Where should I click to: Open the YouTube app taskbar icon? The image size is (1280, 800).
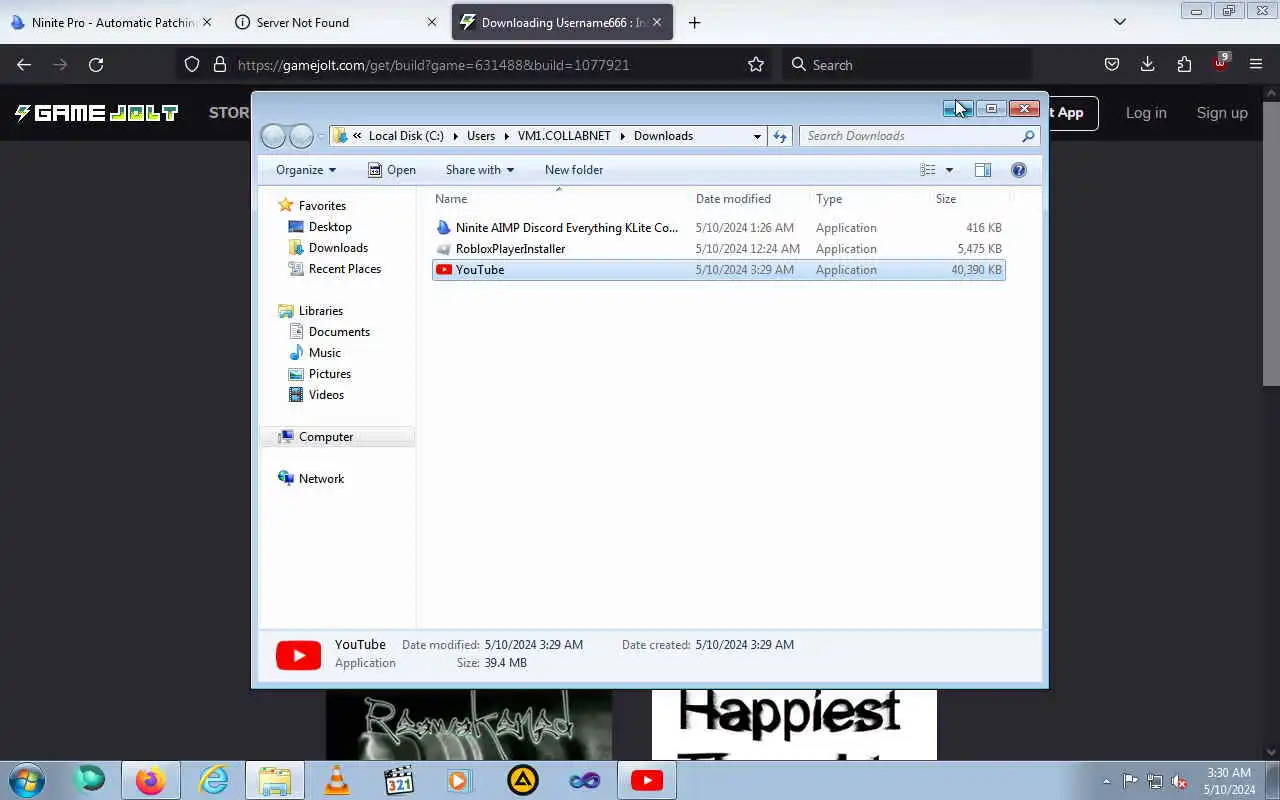pyautogui.click(x=647, y=780)
